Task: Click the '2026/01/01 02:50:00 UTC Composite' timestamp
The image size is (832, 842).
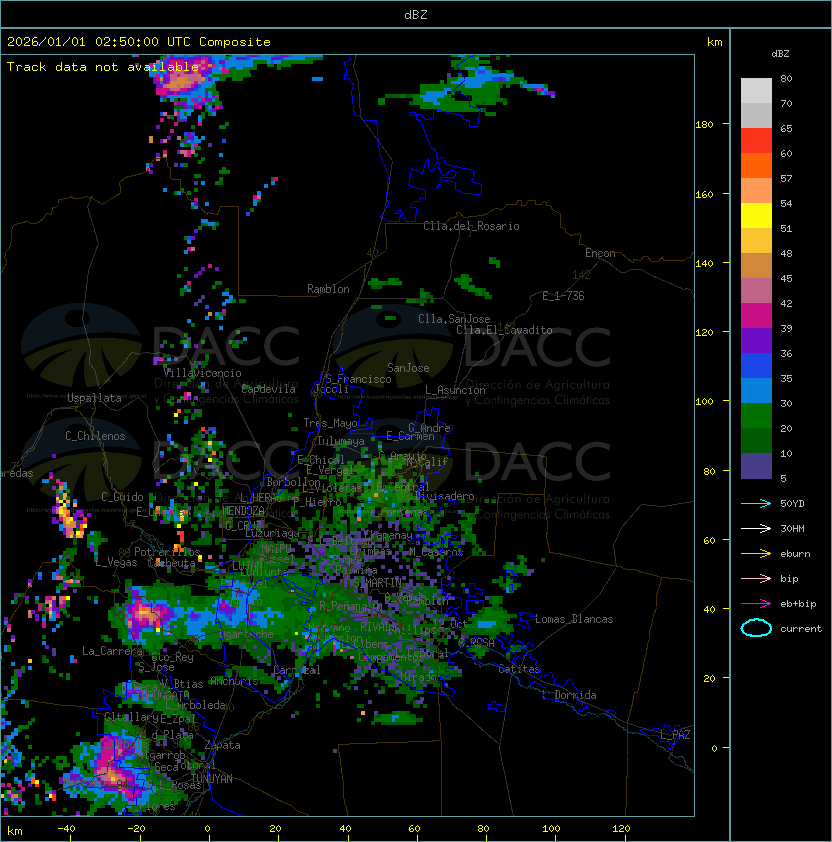Action: (139, 42)
